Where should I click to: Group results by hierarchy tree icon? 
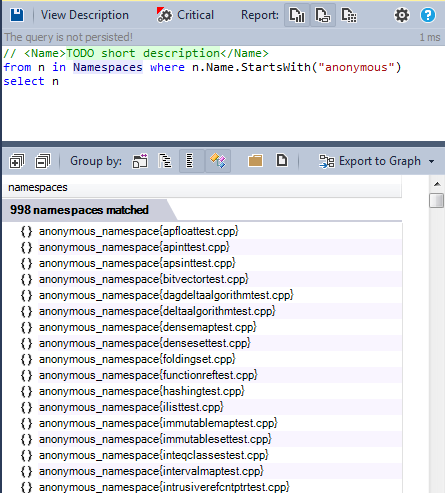pos(165,161)
